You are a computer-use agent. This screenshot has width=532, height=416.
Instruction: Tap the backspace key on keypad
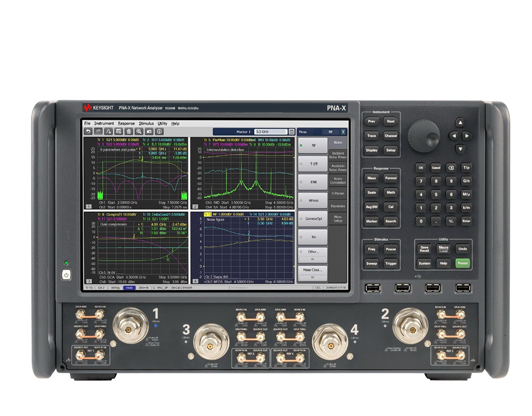[451, 168]
